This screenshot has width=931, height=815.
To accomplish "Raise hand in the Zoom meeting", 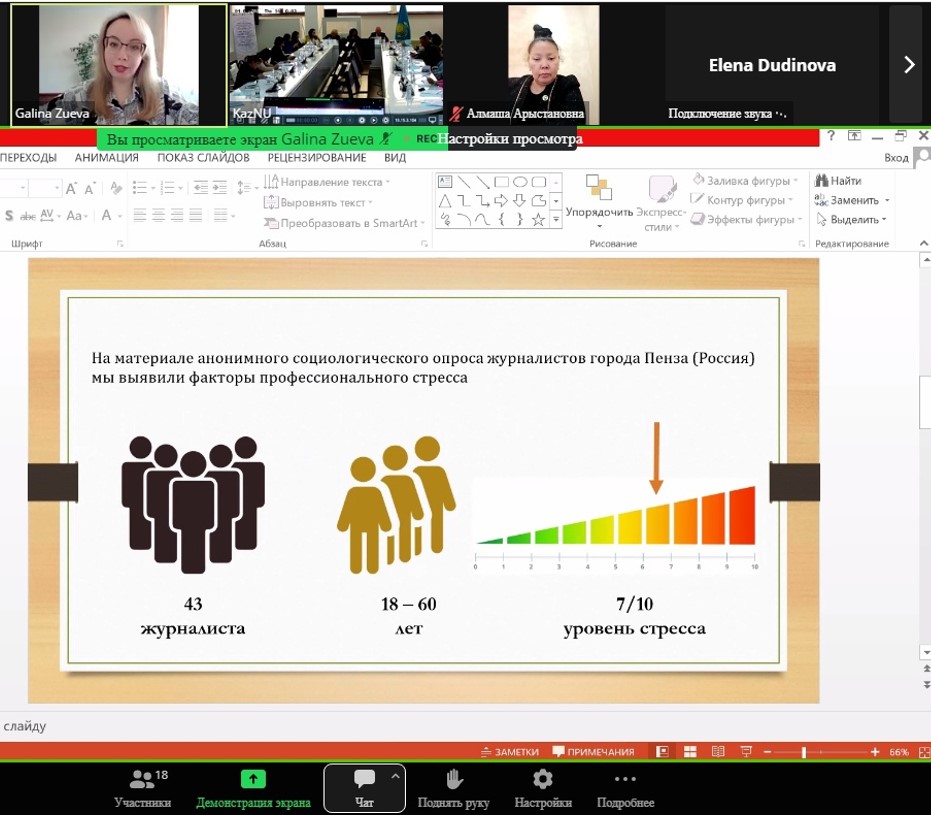I will 453,786.
